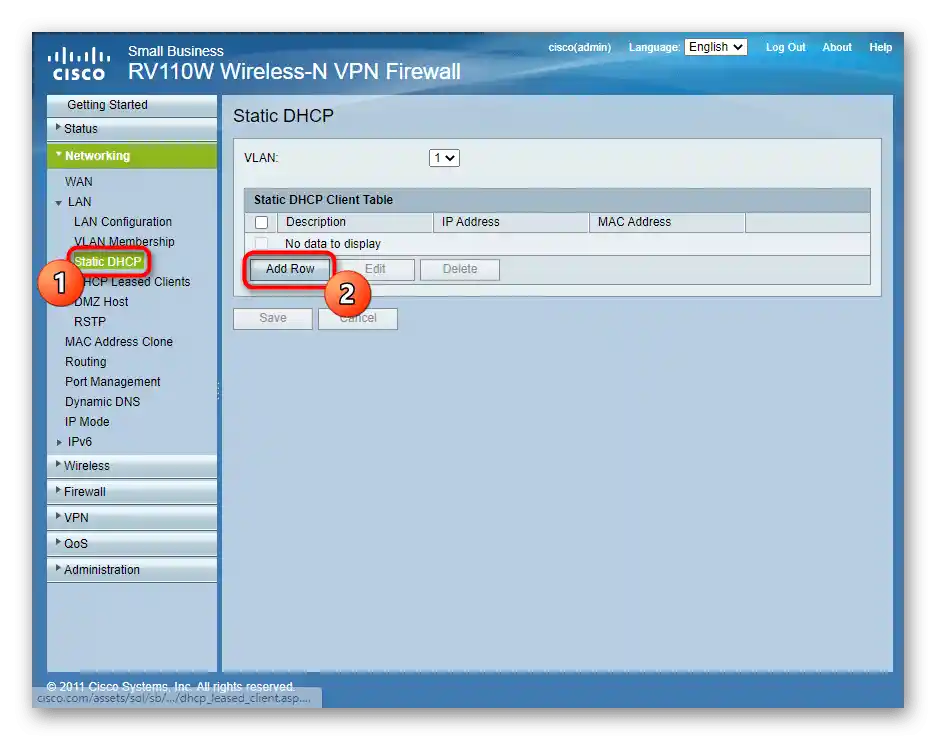This screenshot has width=936, height=740.
Task: Click the Add Row button
Action: tap(290, 269)
